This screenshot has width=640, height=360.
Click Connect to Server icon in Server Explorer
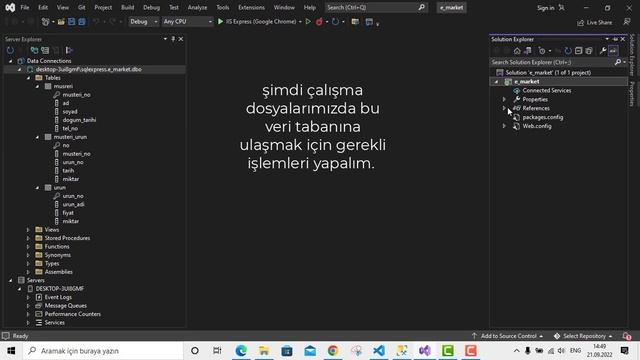pos(45,50)
